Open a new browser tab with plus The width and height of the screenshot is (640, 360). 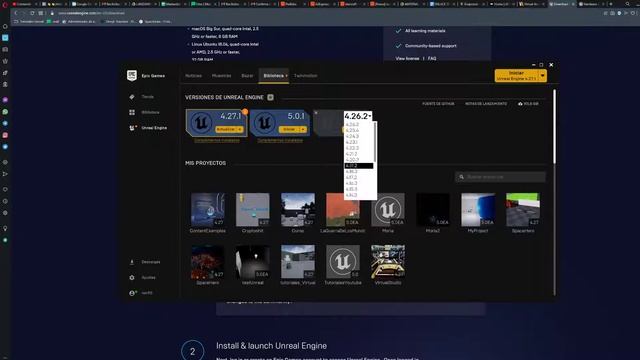[x=611, y=4]
